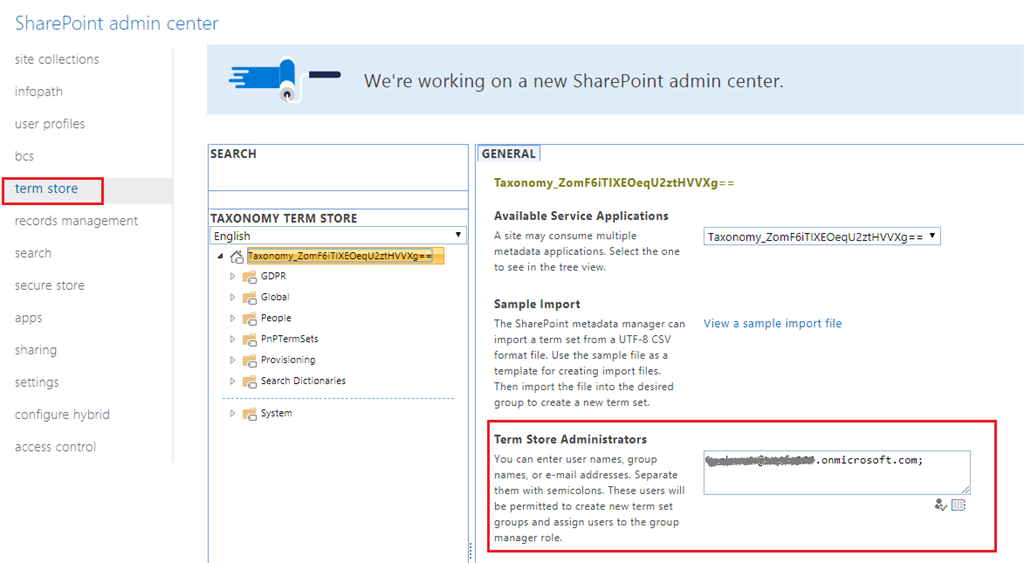Image resolution: width=1024 pixels, height=563 pixels.
Task: Click the People group folder icon
Action: 249,319
